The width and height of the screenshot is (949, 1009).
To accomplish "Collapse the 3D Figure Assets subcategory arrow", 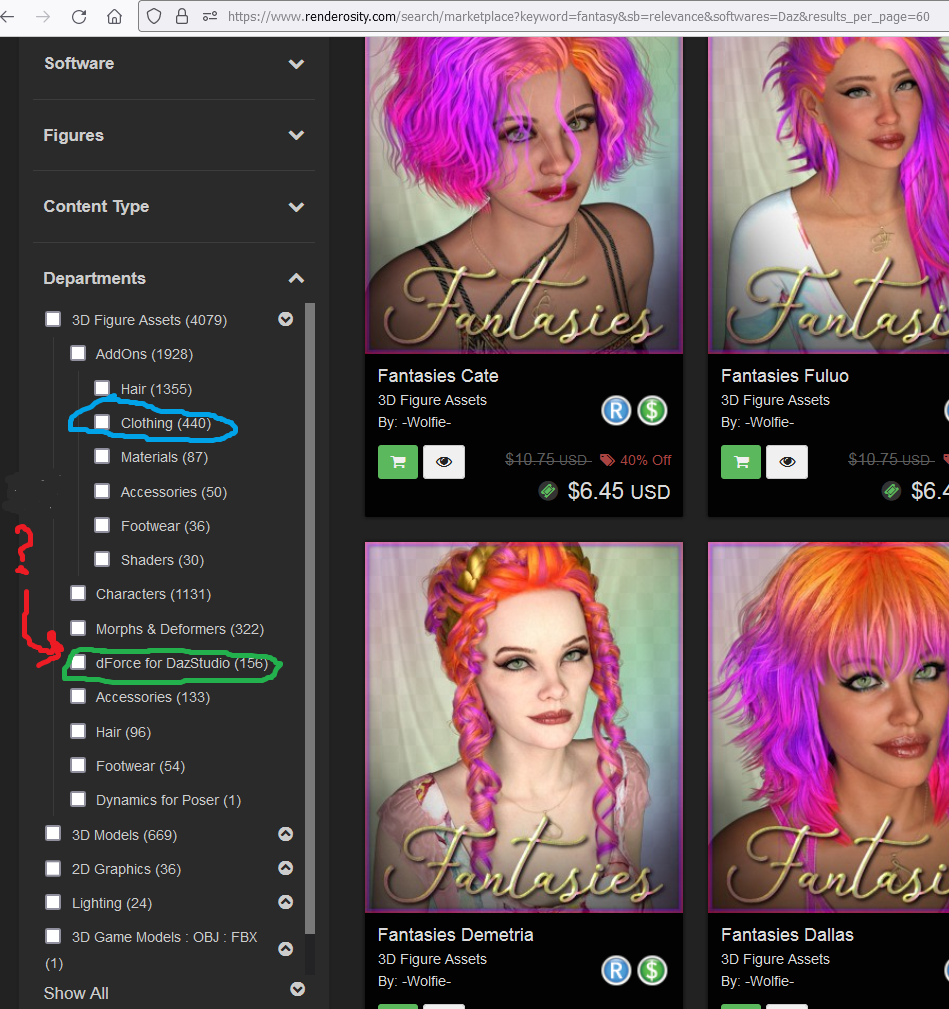I will coord(286,319).
